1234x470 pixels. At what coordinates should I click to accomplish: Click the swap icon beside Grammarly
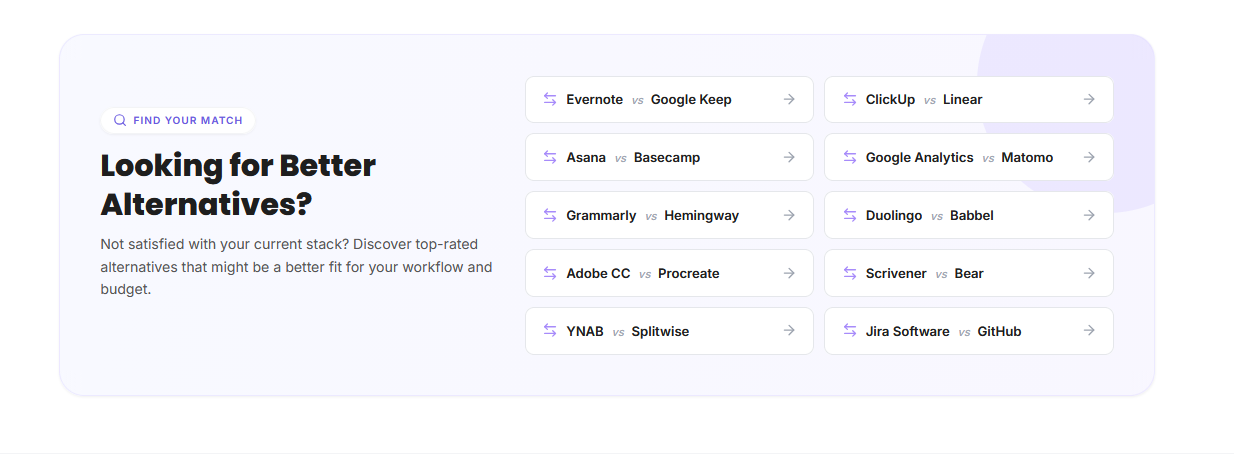(x=550, y=215)
